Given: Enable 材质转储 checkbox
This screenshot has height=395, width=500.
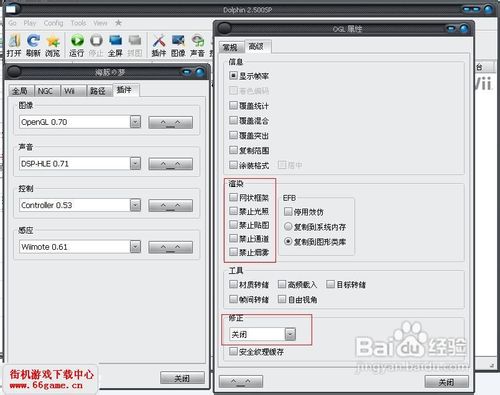Looking at the screenshot, I should (233, 284).
